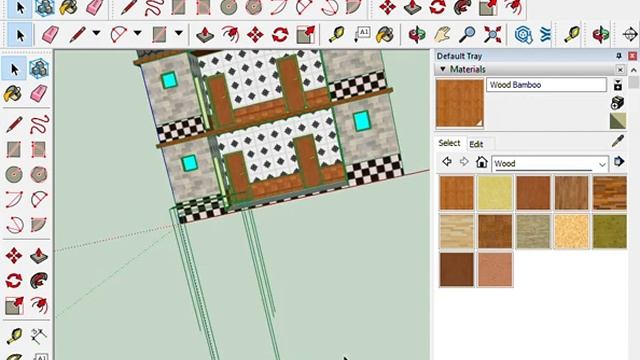Choose the olive green material swatch
This screenshot has height=360, width=640.
point(610,231)
